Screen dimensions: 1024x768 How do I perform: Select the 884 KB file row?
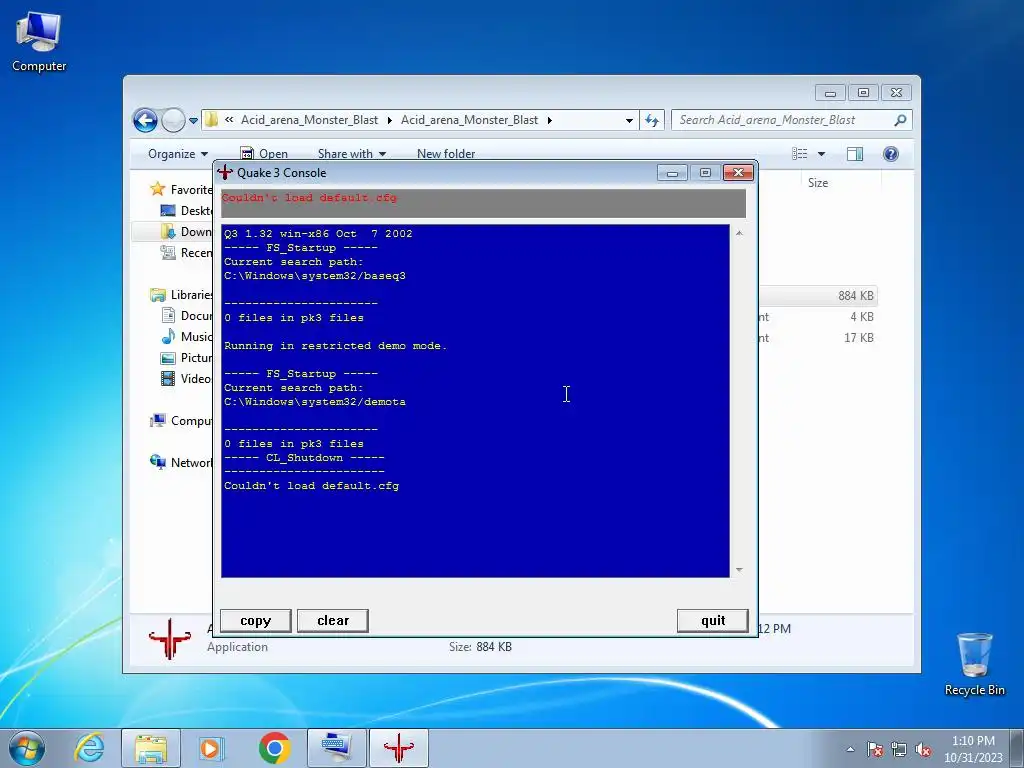click(818, 296)
